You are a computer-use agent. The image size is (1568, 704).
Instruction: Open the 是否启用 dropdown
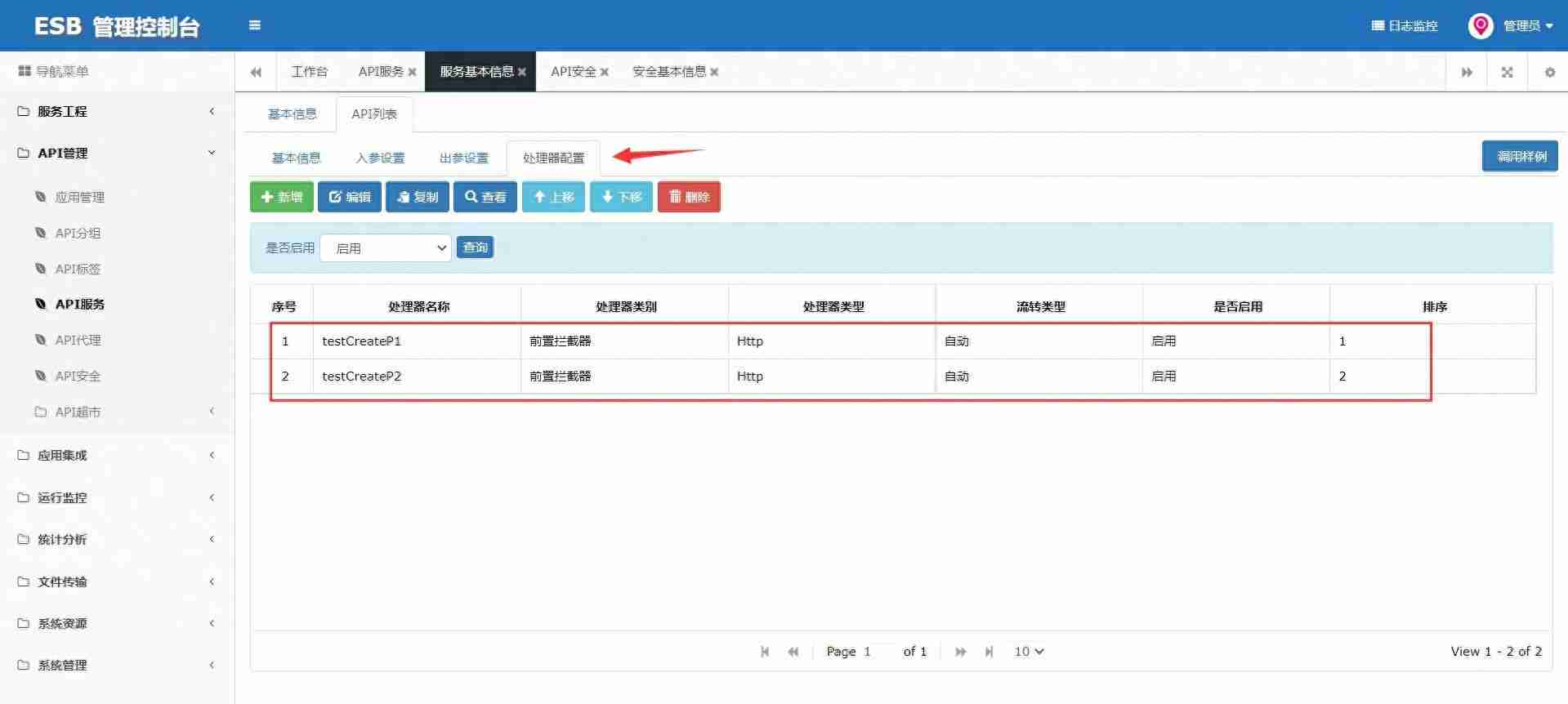pyautogui.click(x=386, y=247)
